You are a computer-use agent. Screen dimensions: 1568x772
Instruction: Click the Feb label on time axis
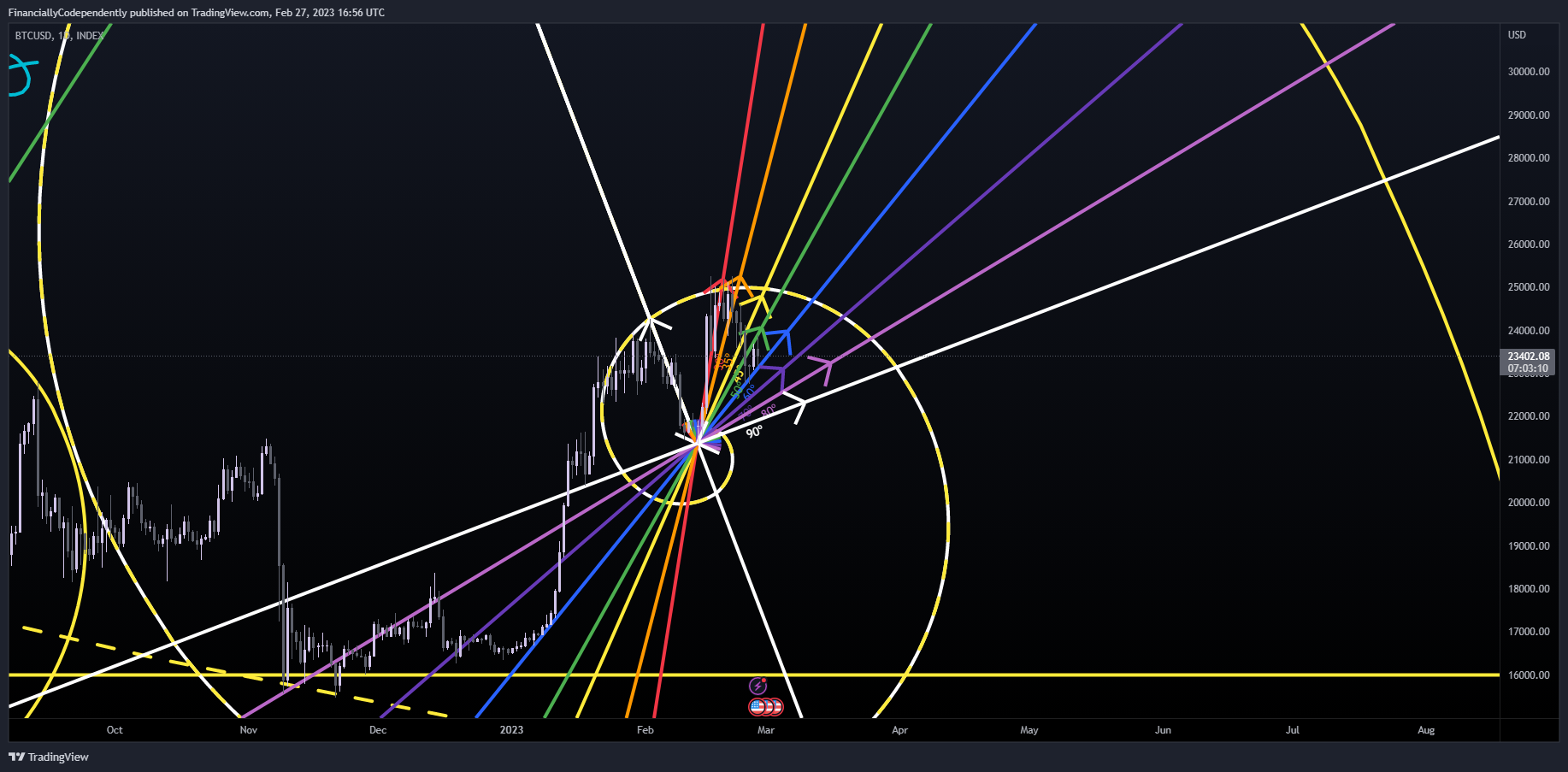(645, 730)
